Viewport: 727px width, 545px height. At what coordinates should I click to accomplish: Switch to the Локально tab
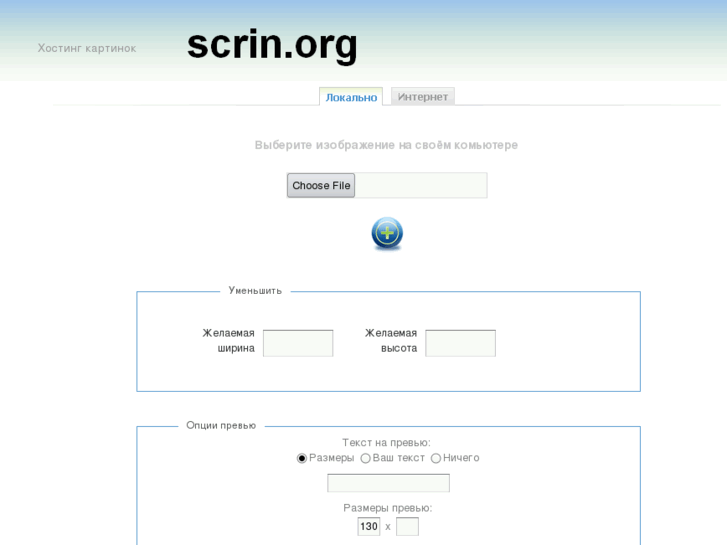pos(351,97)
